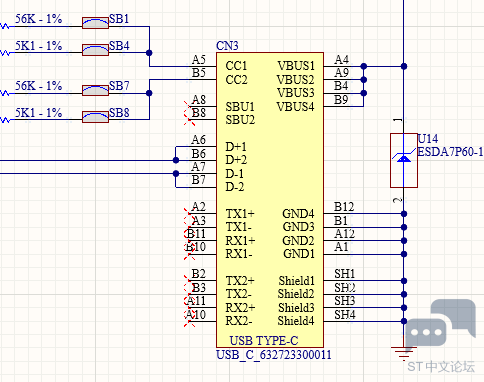The width and height of the screenshot is (484, 382).
Task: Click the no-connect cross on pin A10
Action: [189, 321]
